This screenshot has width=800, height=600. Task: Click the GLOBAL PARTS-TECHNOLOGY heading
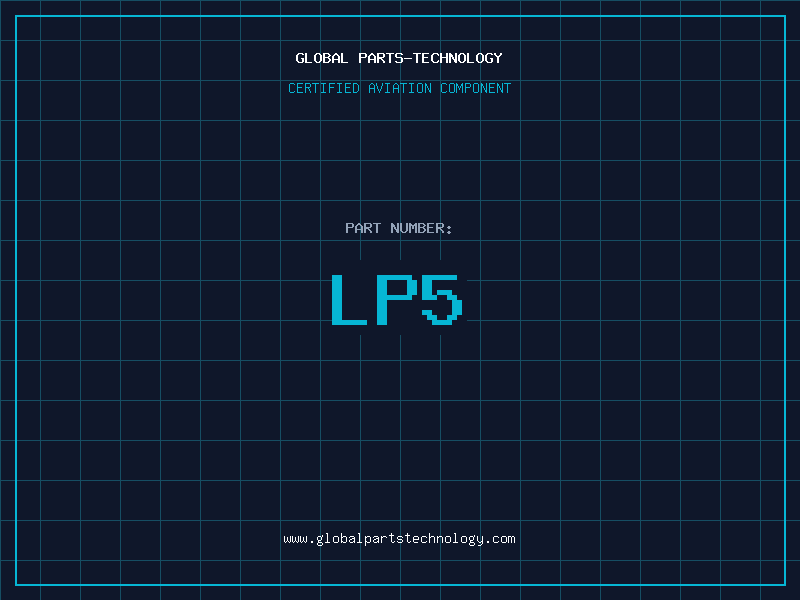[399, 58]
